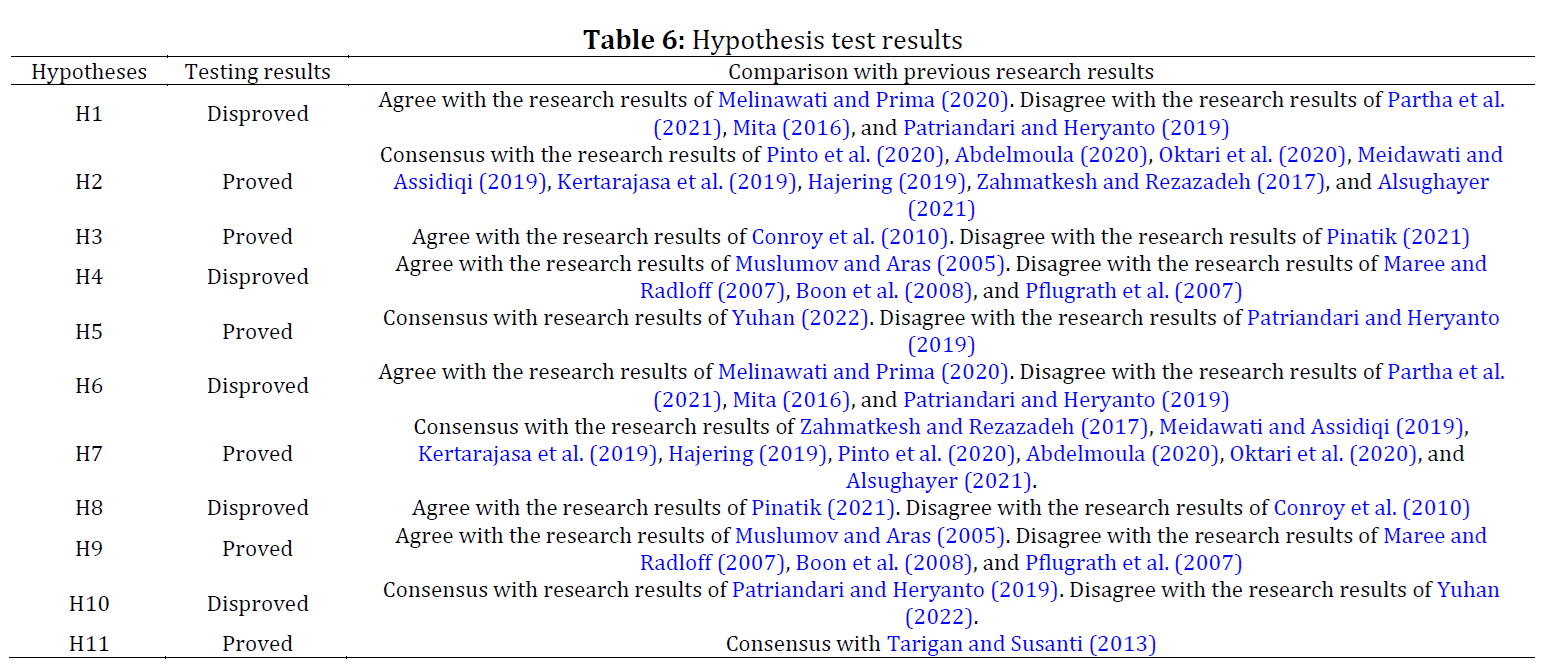
Task: Click the H10 hypothesis cell
Action: 89,604
